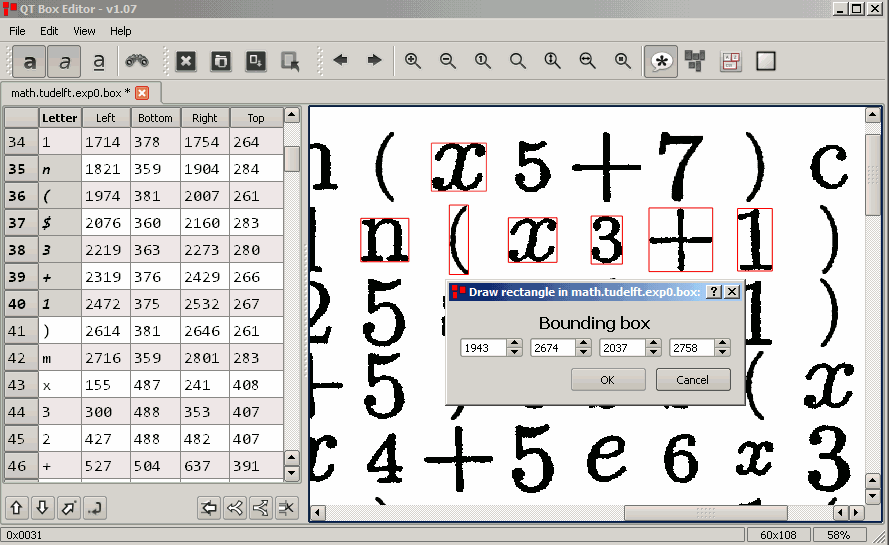Sort table by Letter column header
This screenshot has width=889, height=545.
click(60, 118)
